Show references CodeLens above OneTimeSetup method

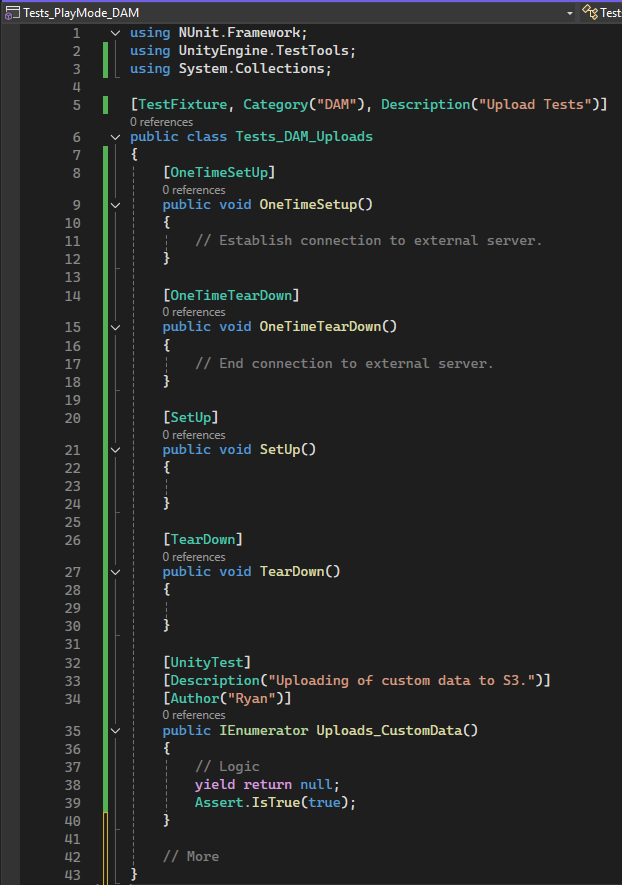point(194,190)
